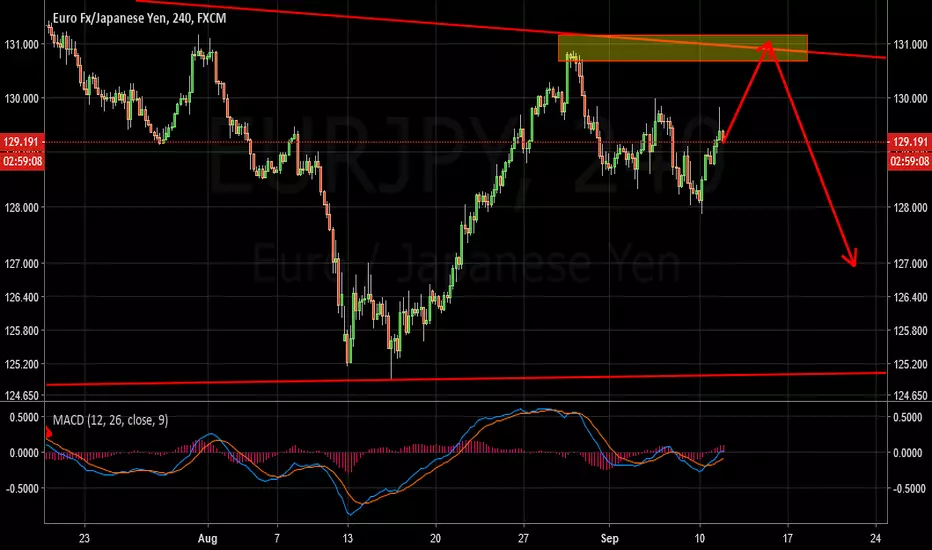Click the 131.000 label on the left price axis
The width and height of the screenshot is (932, 550).
tap(21, 45)
